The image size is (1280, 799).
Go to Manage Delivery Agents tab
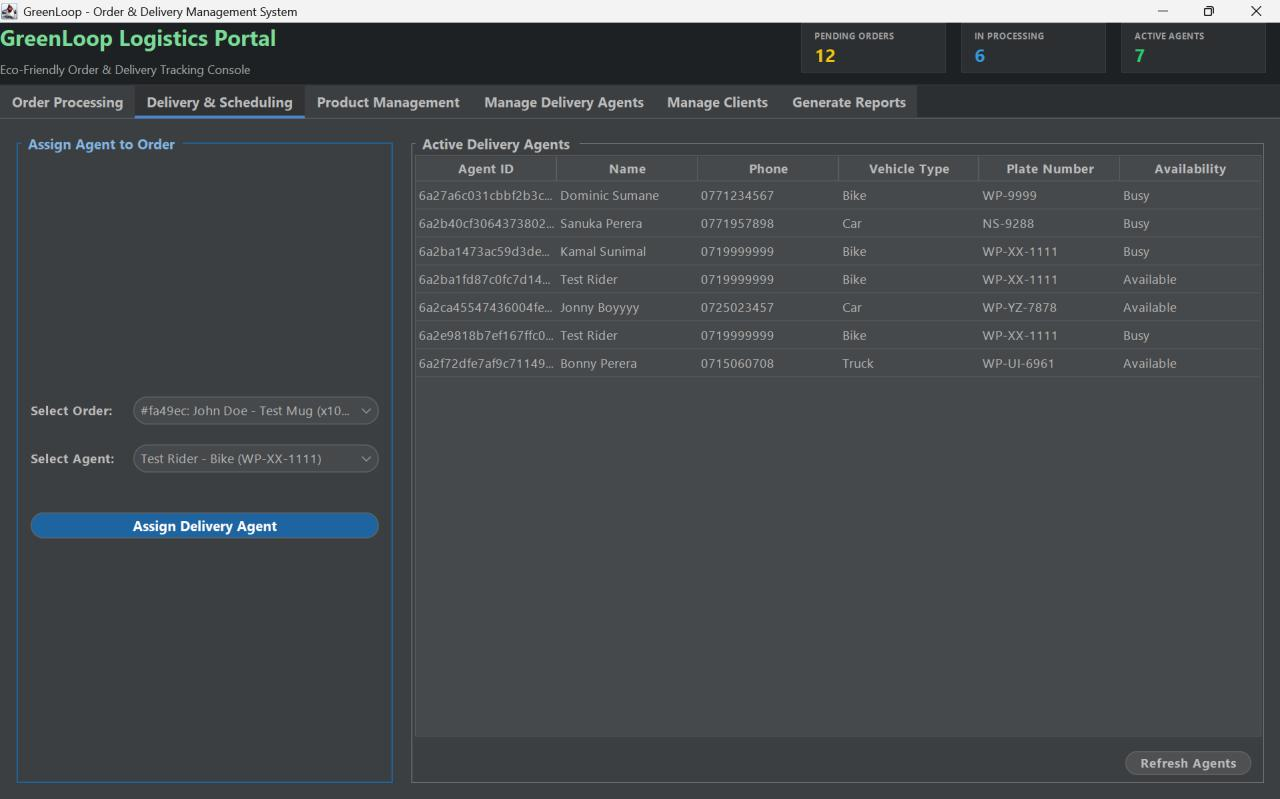point(564,102)
